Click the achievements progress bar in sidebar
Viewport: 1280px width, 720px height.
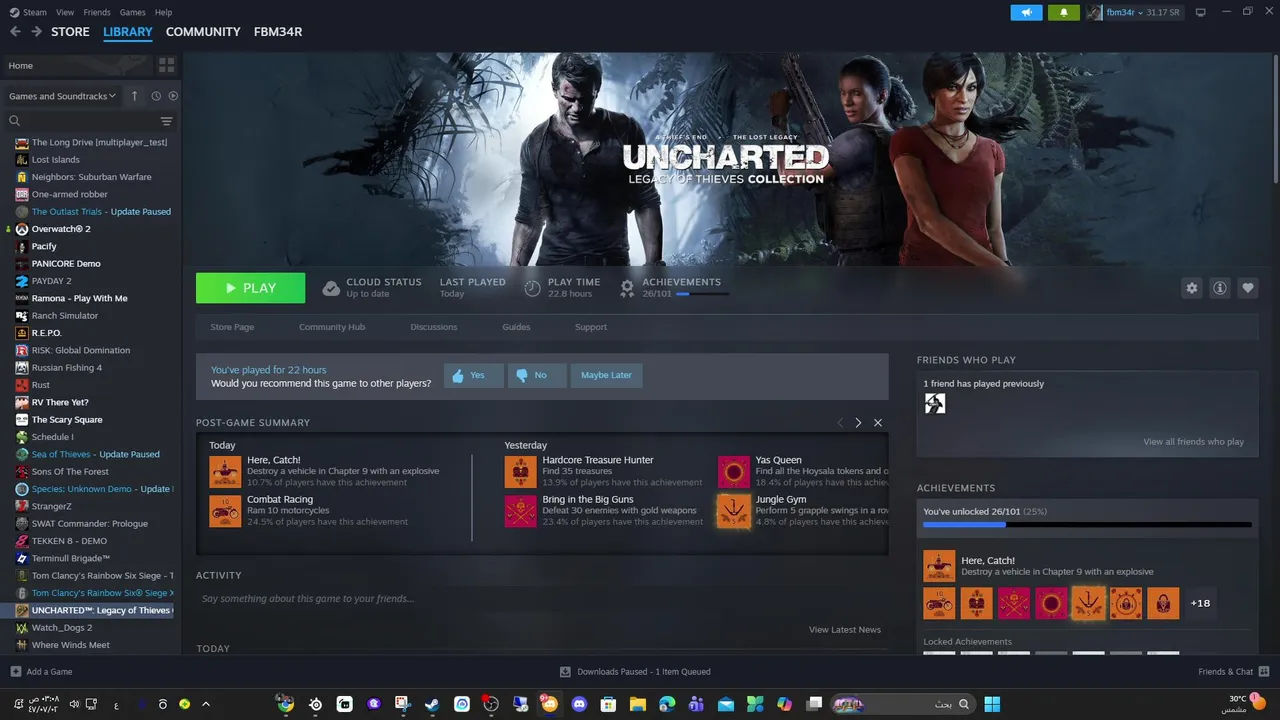coord(1087,524)
